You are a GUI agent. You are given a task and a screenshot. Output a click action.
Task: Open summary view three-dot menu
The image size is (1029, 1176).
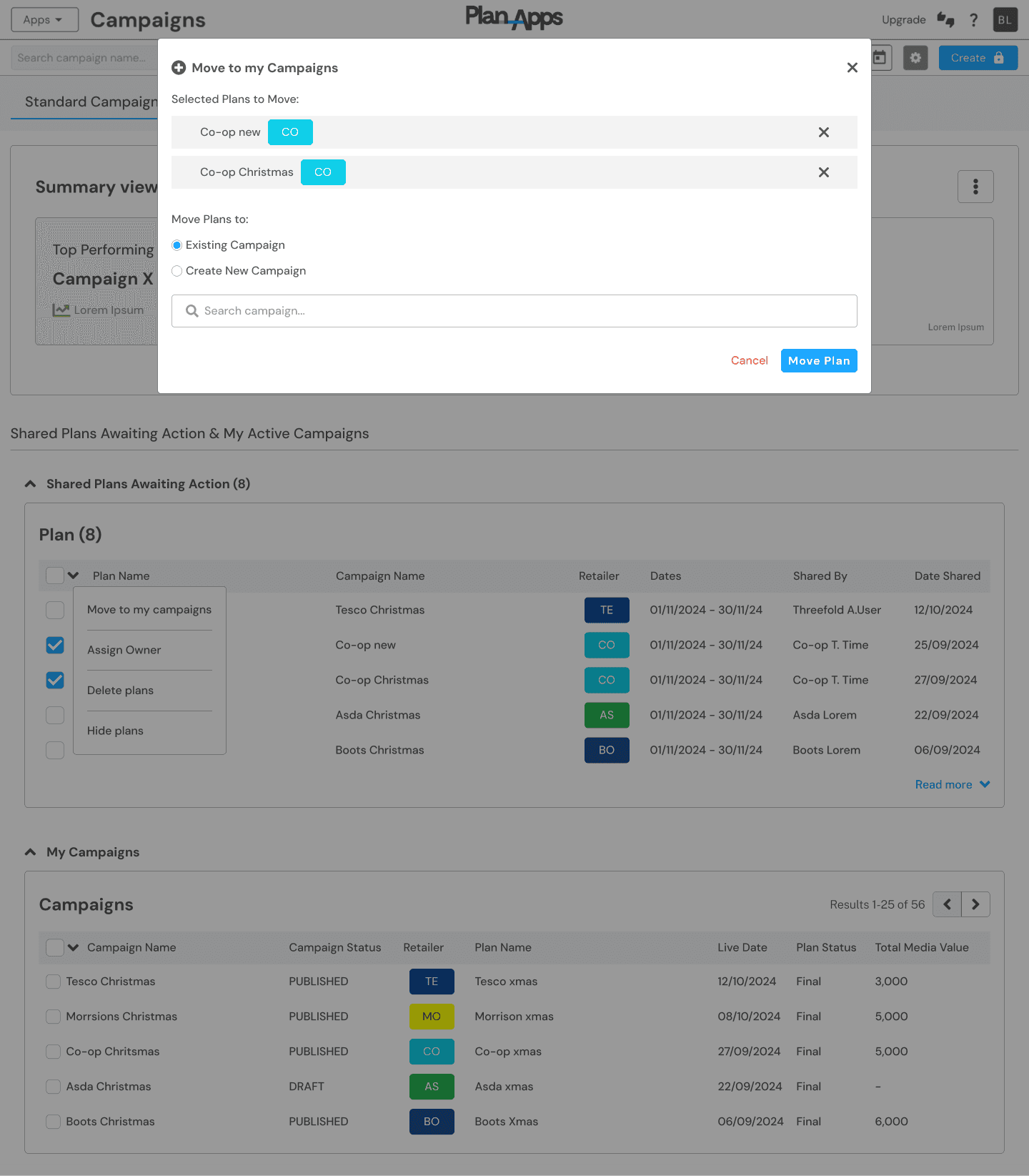pos(975,187)
